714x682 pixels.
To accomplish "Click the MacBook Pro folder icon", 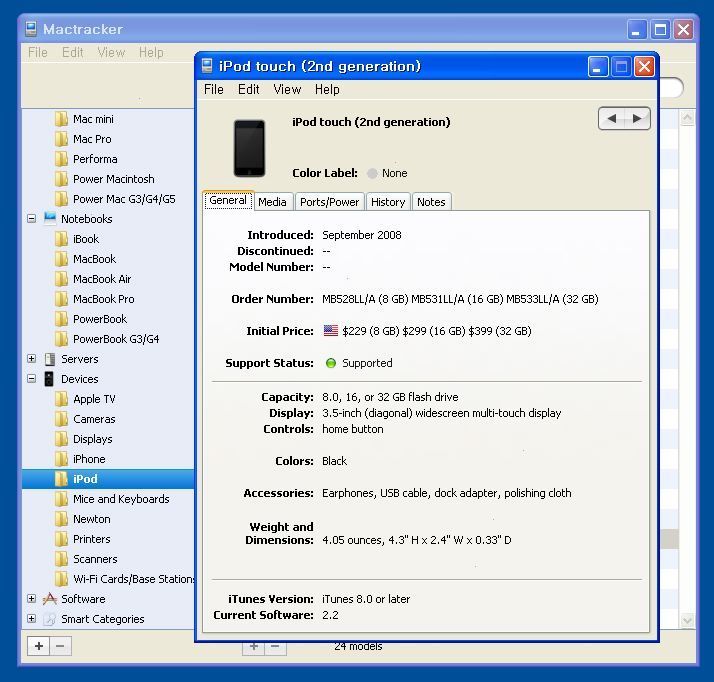I will click(x=61, y=299).
